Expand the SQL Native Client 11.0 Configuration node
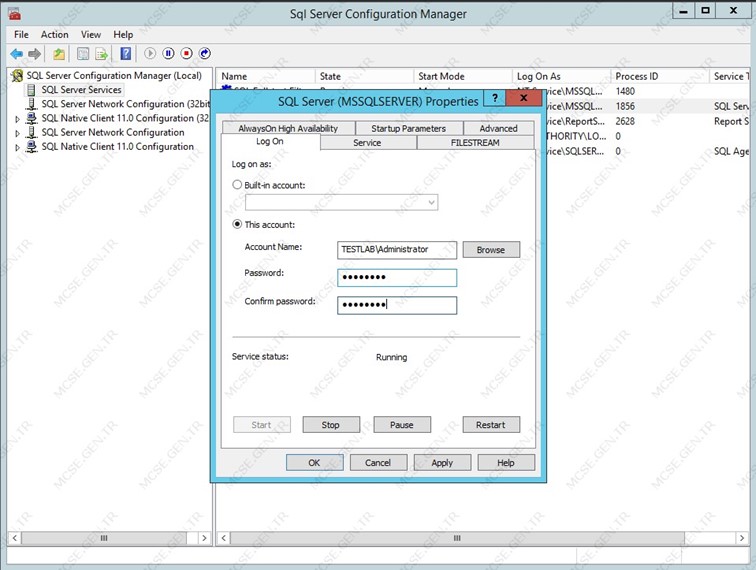This screenshot has height=570, width=756. (x=17, y=148)
